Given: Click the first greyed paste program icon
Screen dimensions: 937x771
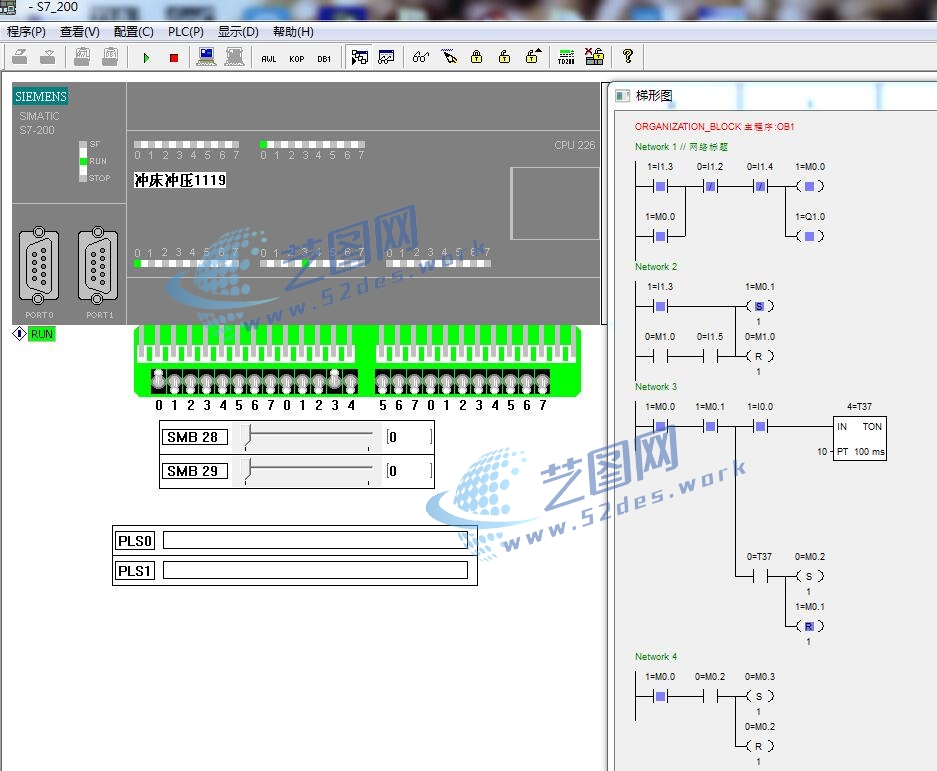Looking at the screenshot, I should [82, 57].
